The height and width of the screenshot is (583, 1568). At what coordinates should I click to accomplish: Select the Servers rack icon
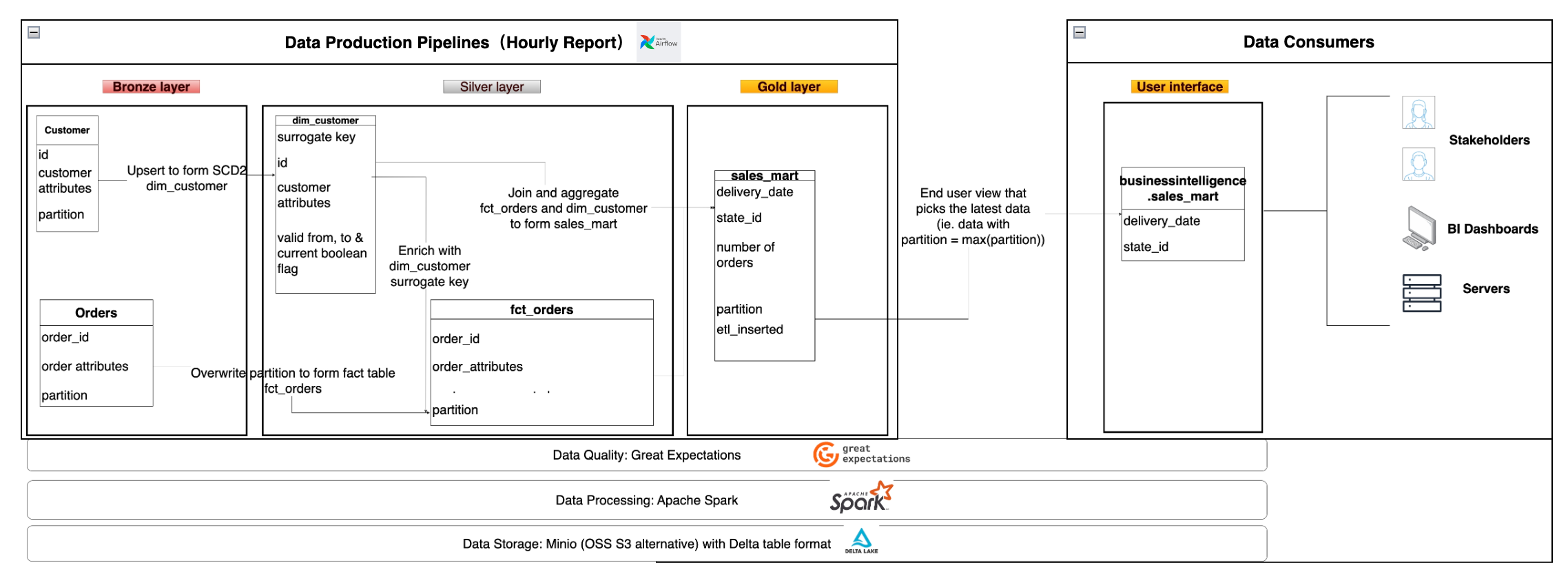click(x=1421, y=293)
